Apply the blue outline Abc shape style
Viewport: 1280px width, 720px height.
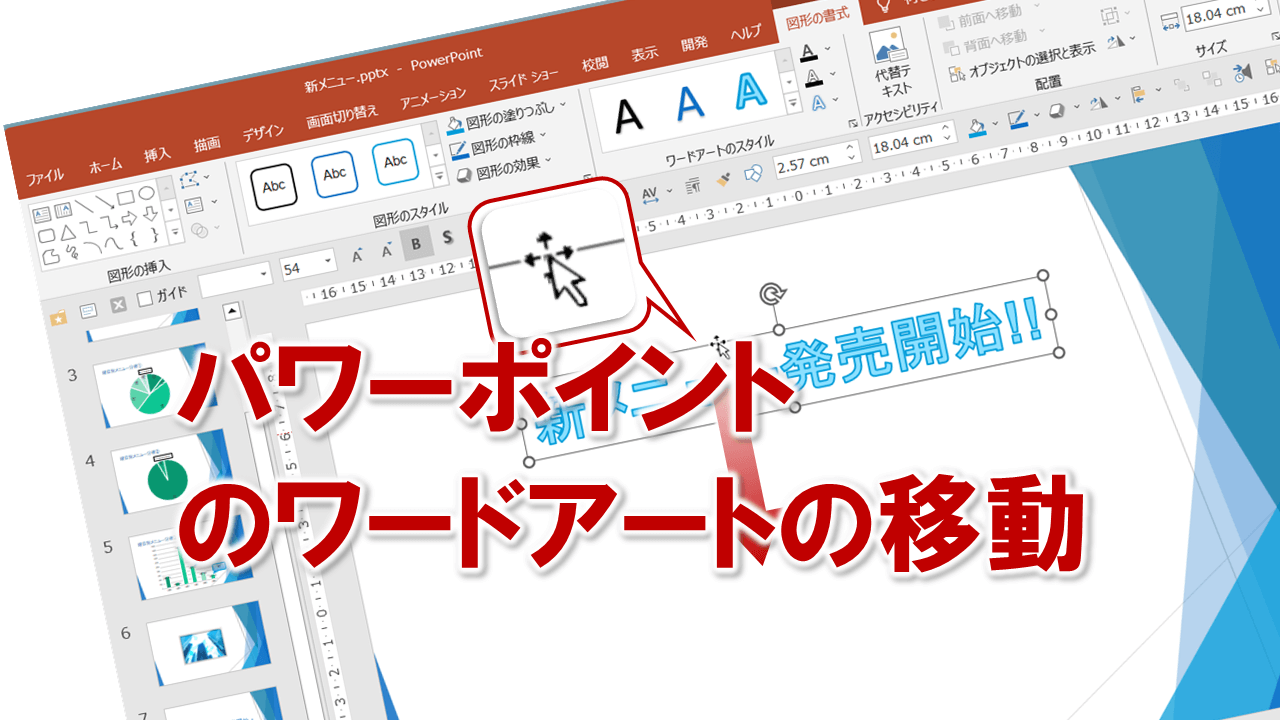(x=334, y=173)
